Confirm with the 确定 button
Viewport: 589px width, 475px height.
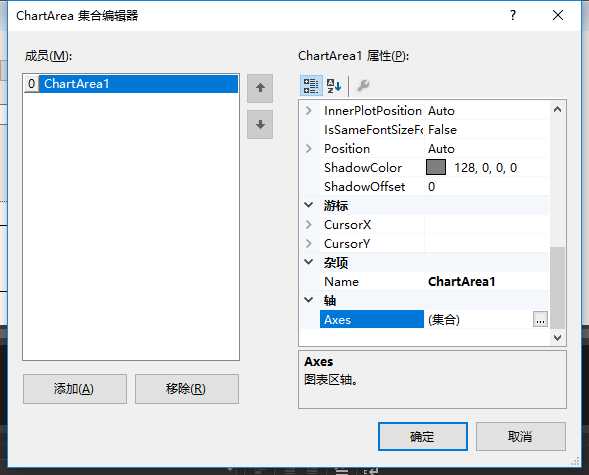coord(423,436)
